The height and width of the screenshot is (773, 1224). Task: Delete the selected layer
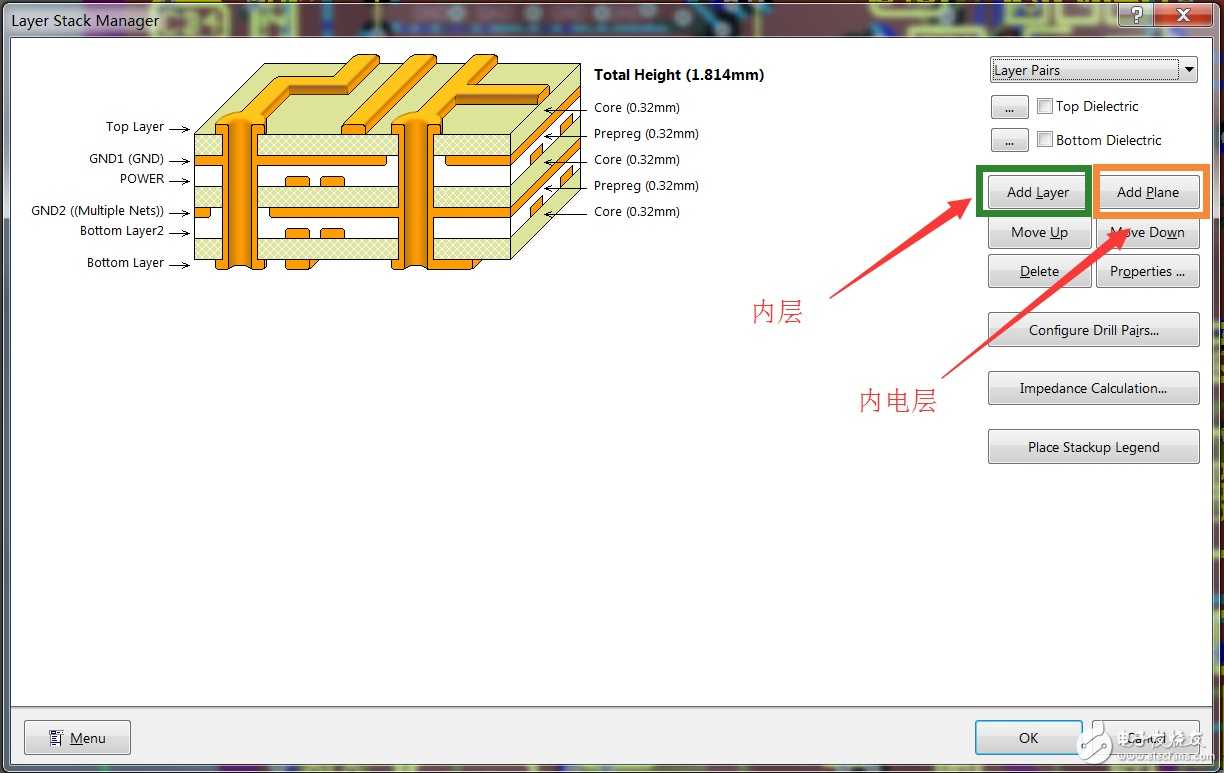1039,271
